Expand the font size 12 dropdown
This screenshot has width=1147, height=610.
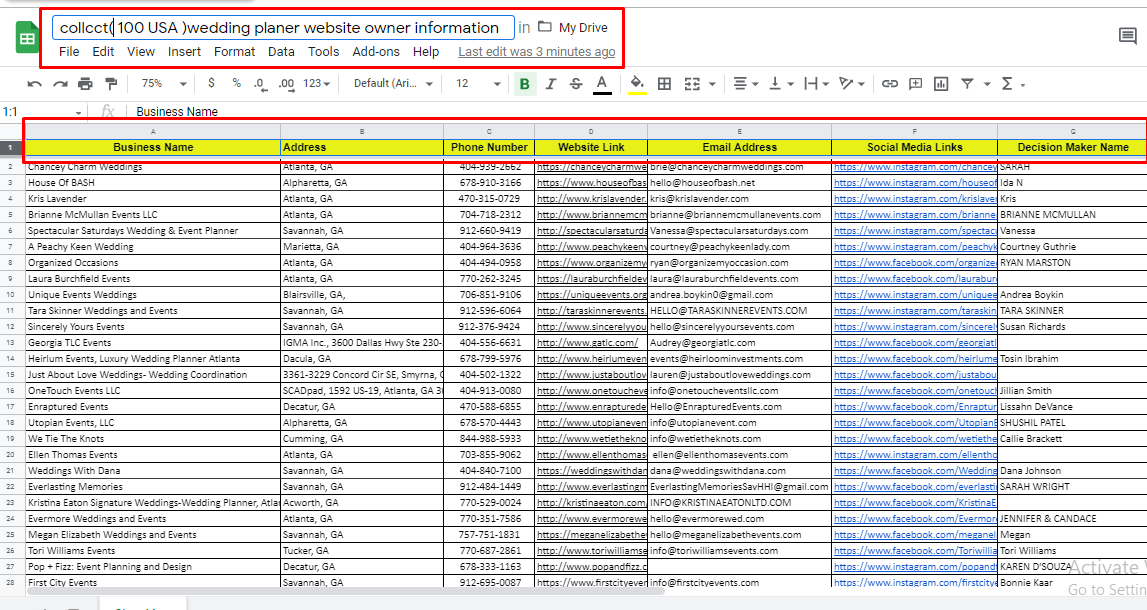[x=477, y=84]
